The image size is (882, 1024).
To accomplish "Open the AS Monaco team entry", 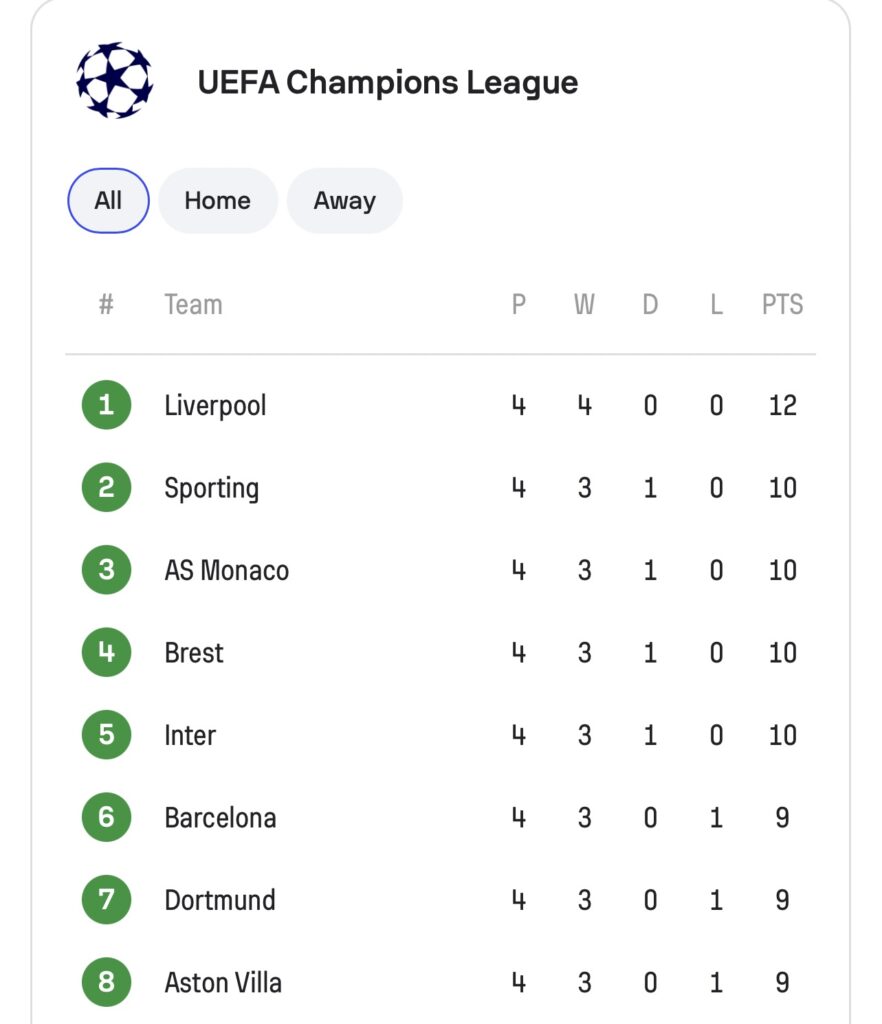I will [227, 570].
